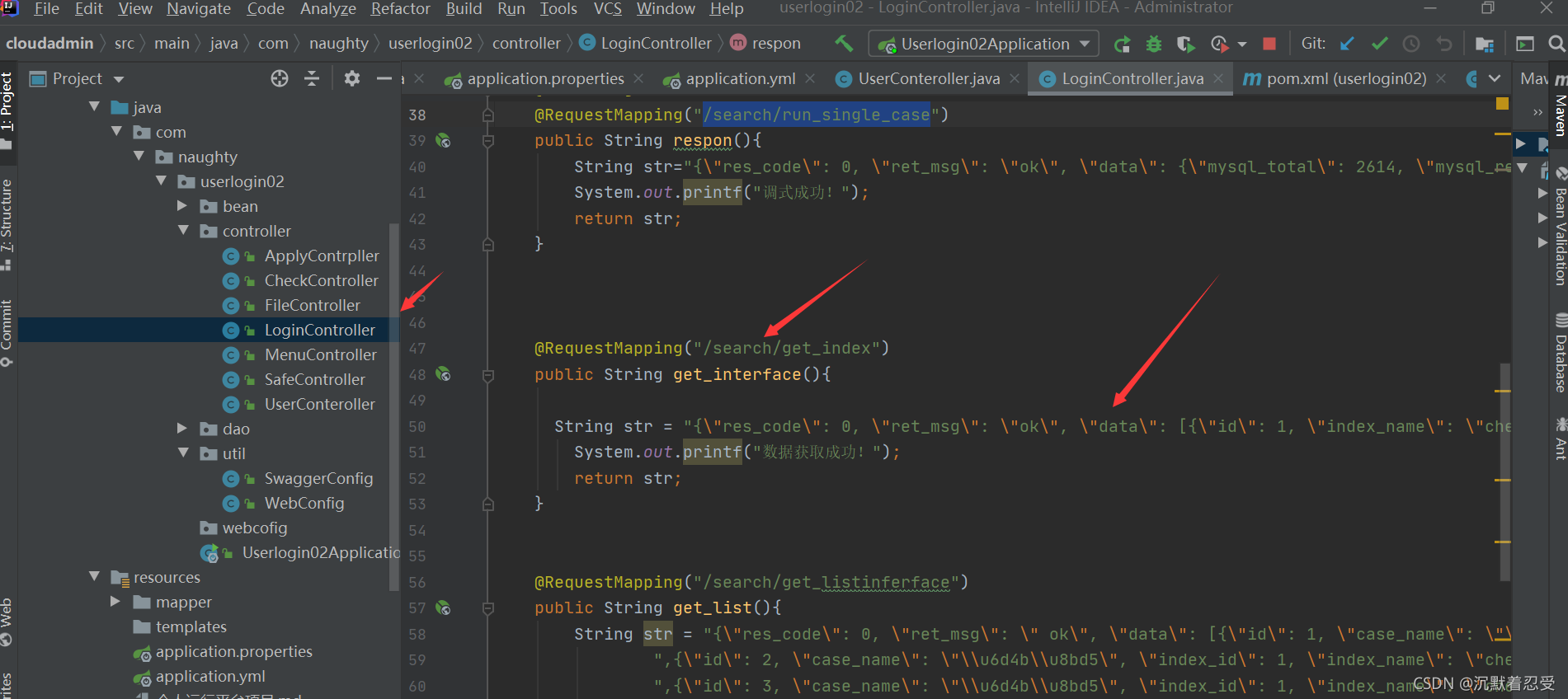The height and width of the screenshot is (699, 1568).
Task: Toggle fold end marker on line 43
Action: pyautogui.click(x=487, y=245)
